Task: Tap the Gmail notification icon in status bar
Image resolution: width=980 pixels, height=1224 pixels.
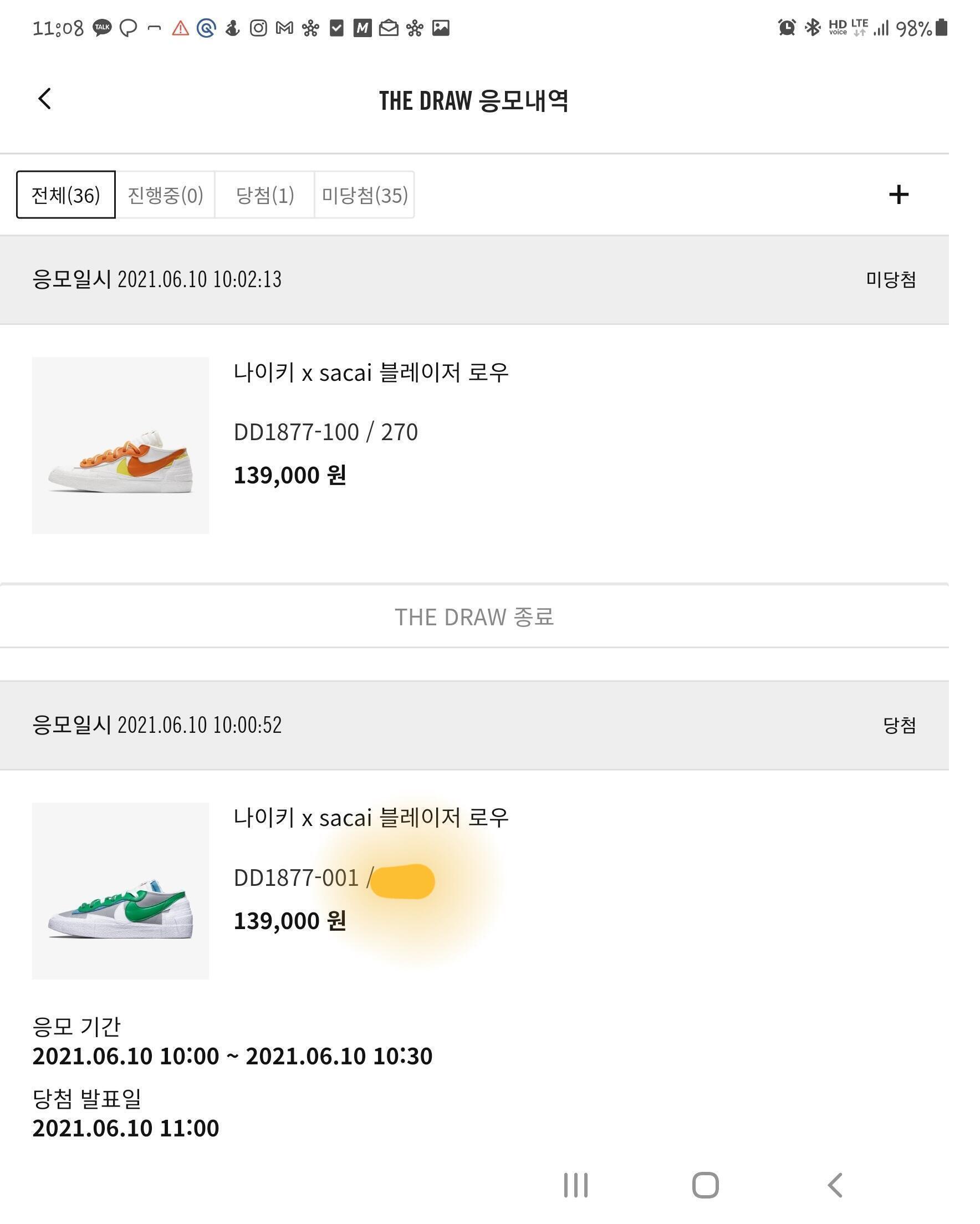Action: click(284, 28)
